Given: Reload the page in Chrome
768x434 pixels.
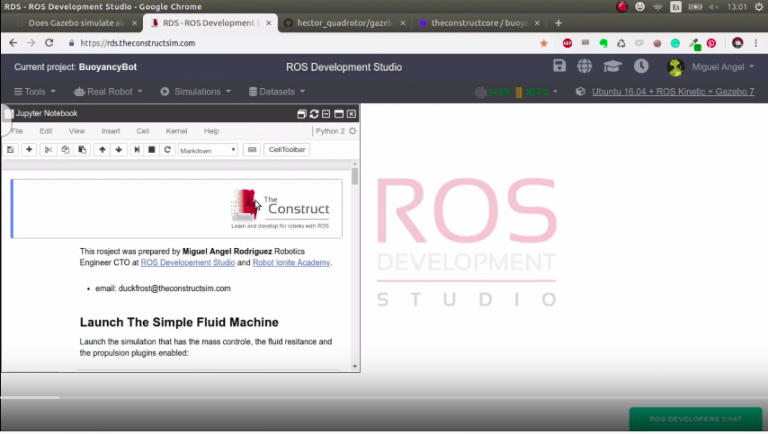Looking at the screenshot, I should (x=49, y=43).
